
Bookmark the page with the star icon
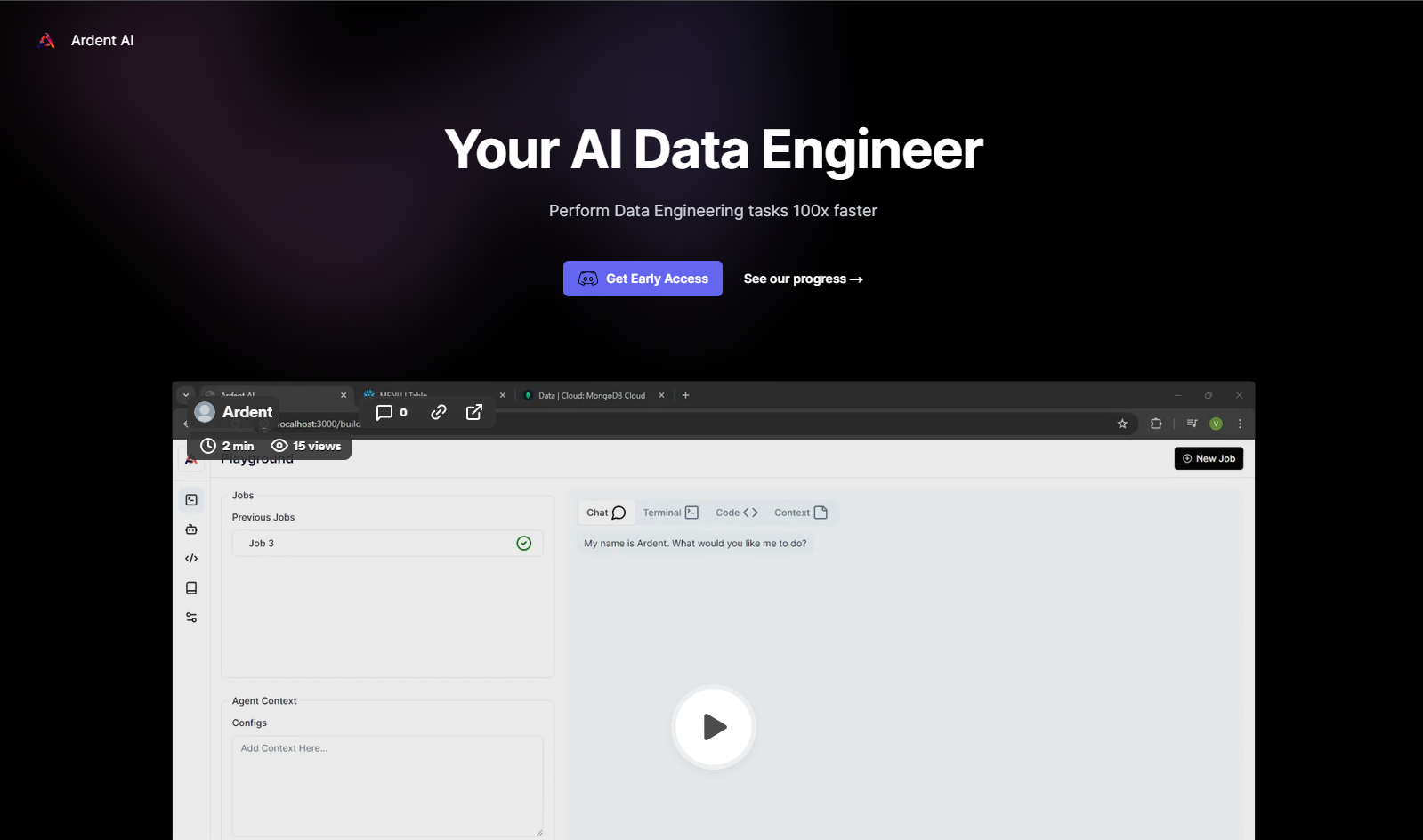tap(1122, 424)
